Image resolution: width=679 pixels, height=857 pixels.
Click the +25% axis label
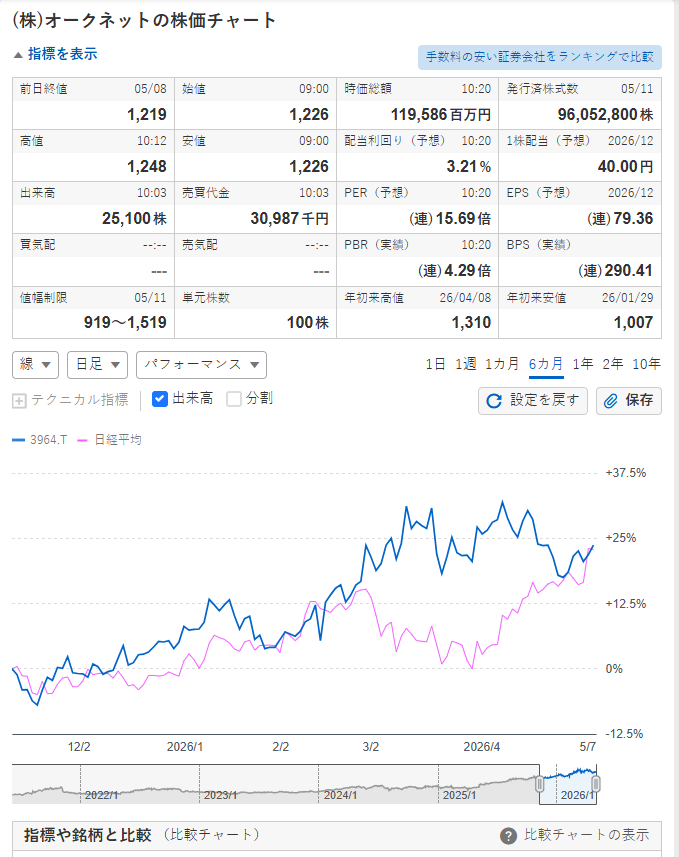coord(621,538)
